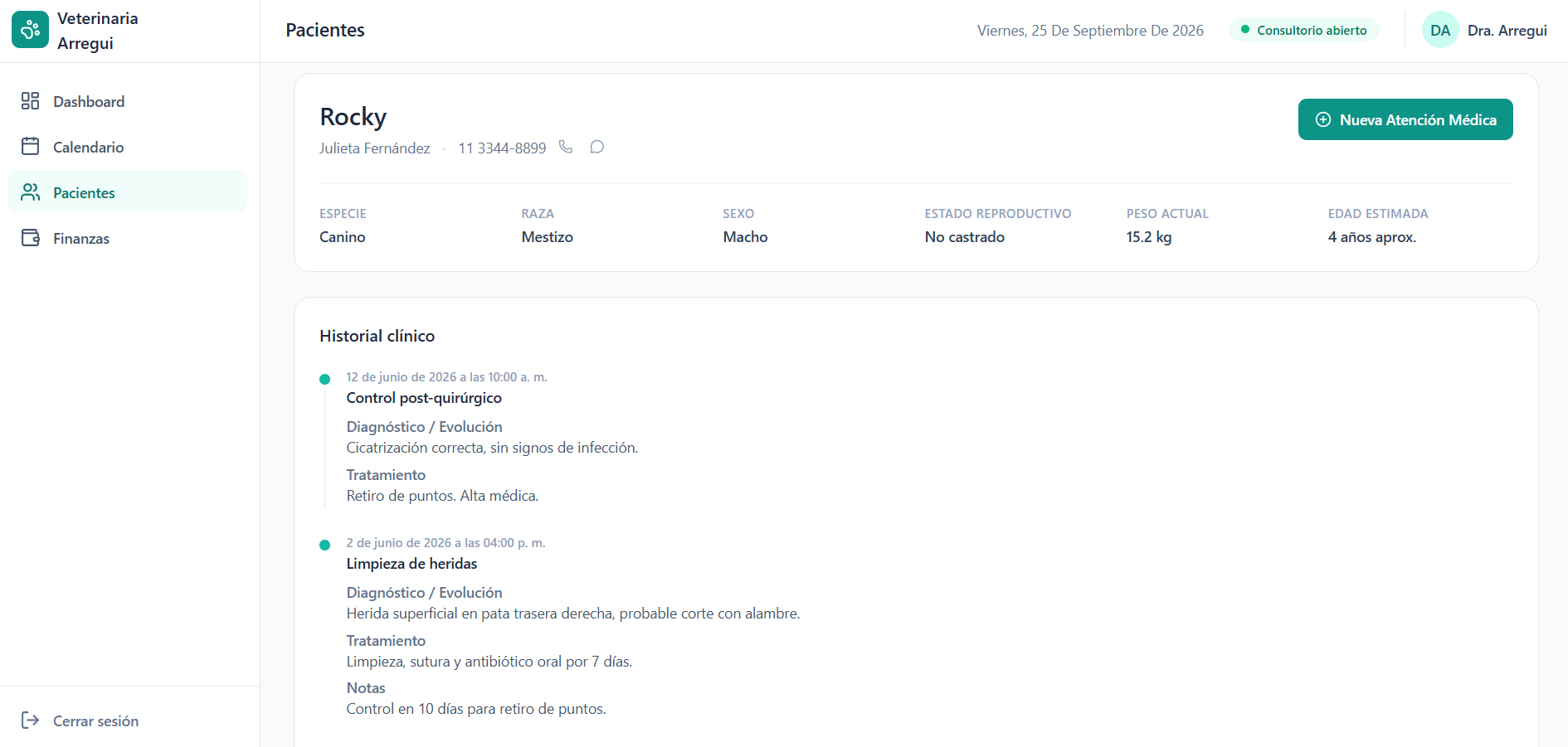
Task: Click the patient name Rocky
Action: [x=353, y=117]
